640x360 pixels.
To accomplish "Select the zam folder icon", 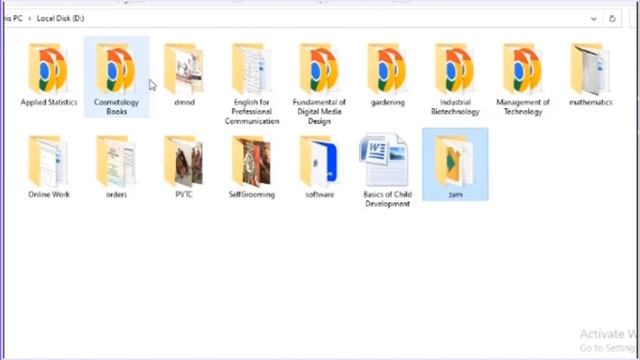I will [x=455, y=161].
